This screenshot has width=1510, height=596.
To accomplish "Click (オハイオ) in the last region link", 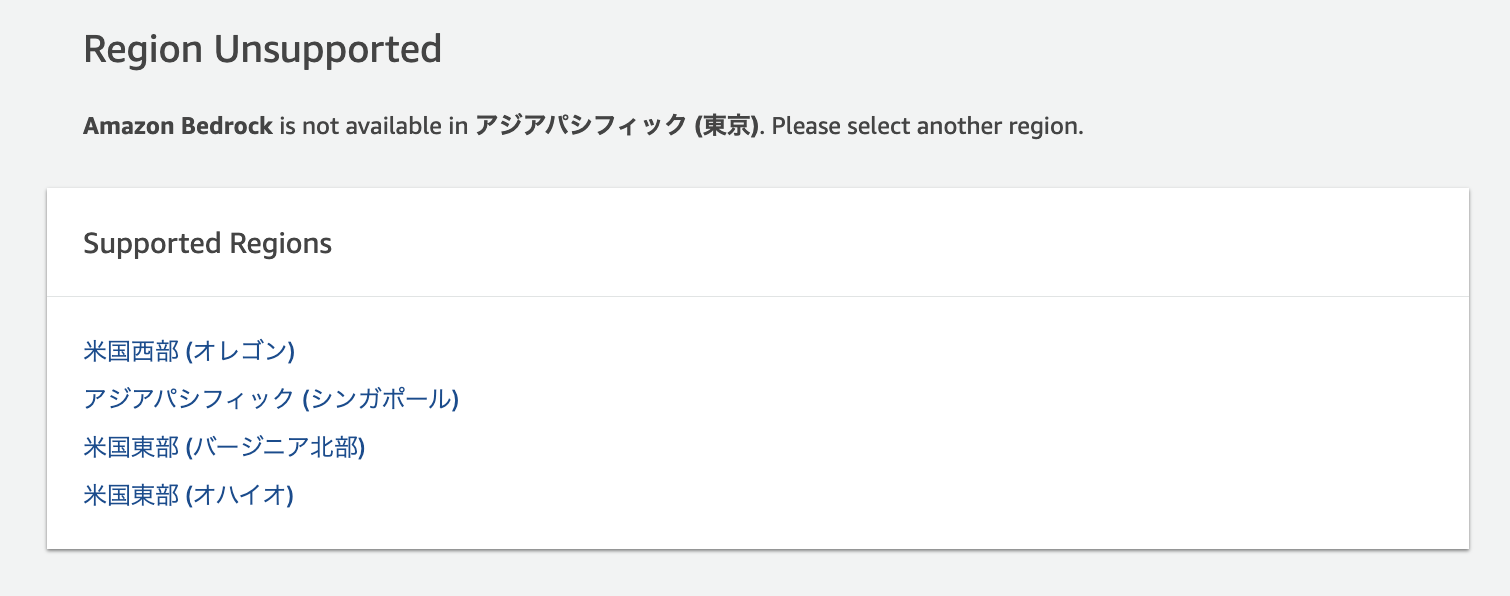I will coord(240,495).
